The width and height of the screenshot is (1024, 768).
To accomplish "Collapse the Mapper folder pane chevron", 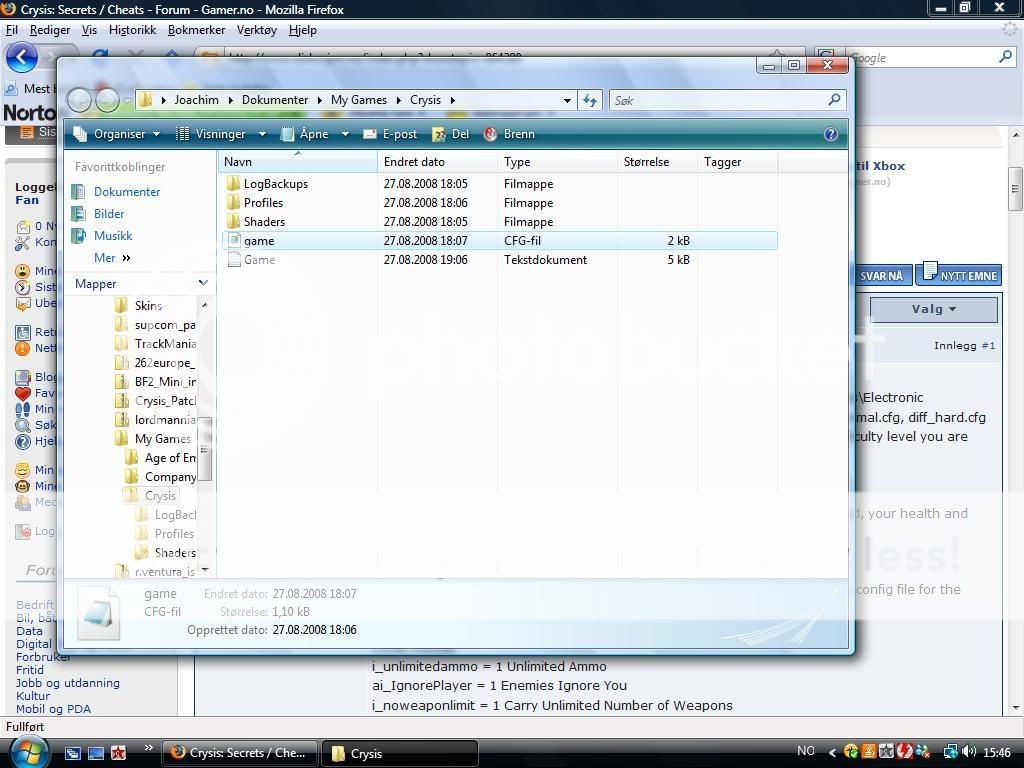I will tap(203, 283).
